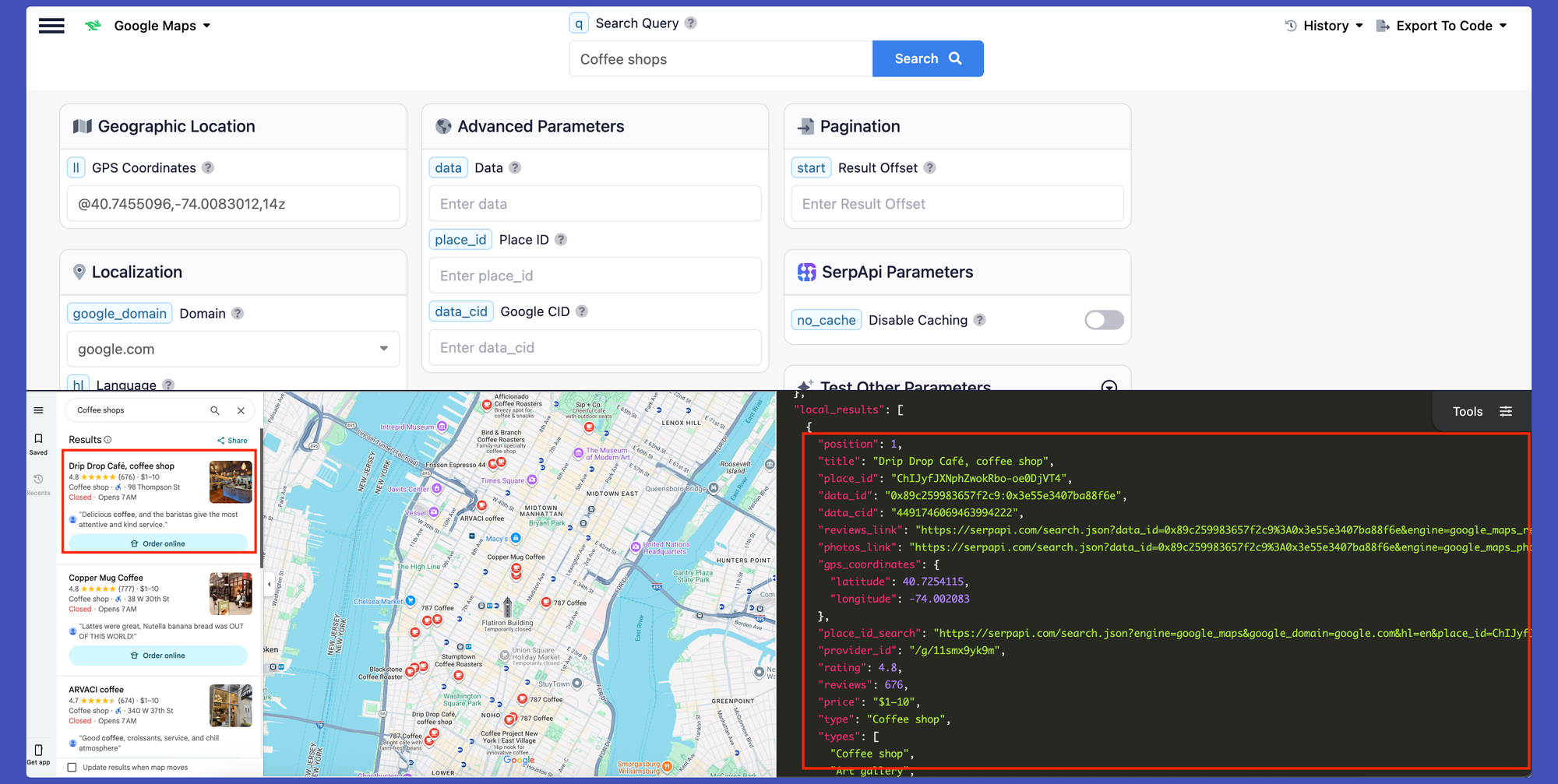Open Recents in the maps sidebar
The width and height of the screenshot is (1558, 784).
[x=38, y=484]
